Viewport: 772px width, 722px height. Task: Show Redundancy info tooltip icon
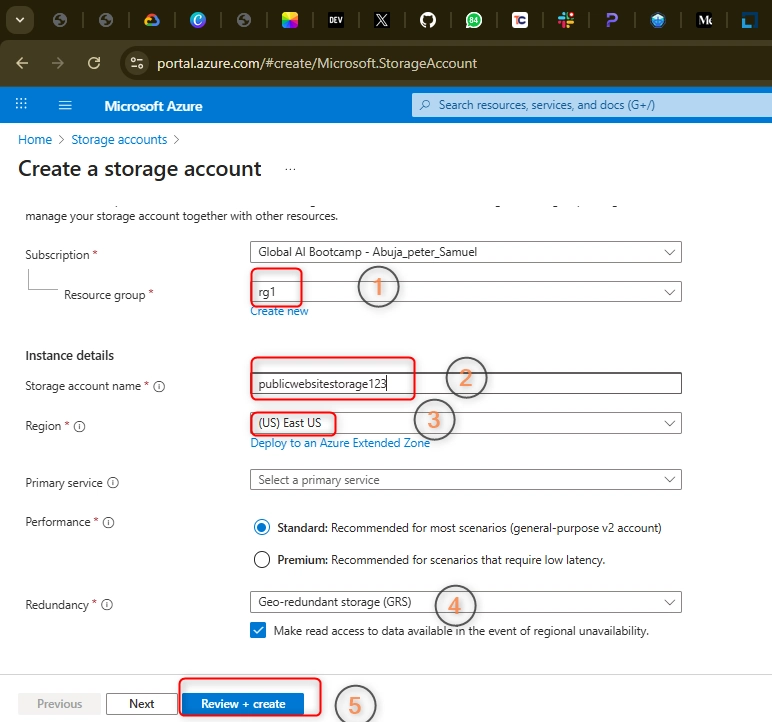(x=107, y=604)
